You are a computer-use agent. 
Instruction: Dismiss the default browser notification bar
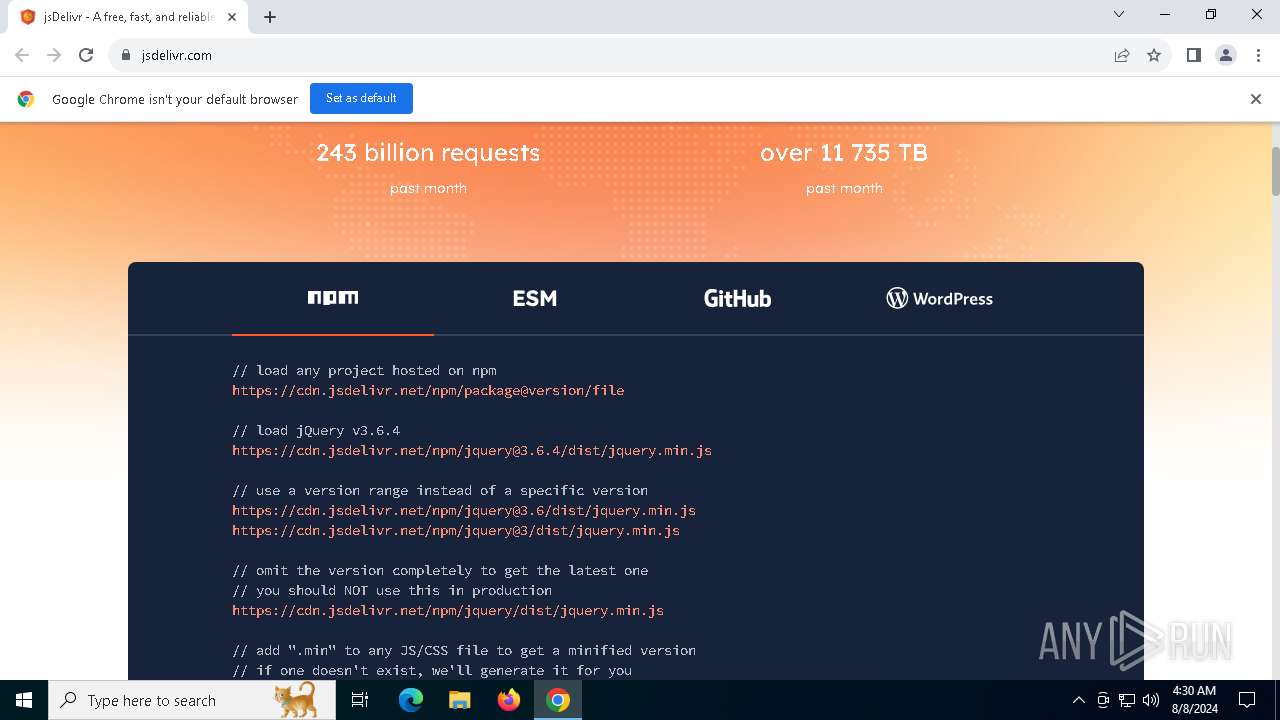tap(1256, 99)
